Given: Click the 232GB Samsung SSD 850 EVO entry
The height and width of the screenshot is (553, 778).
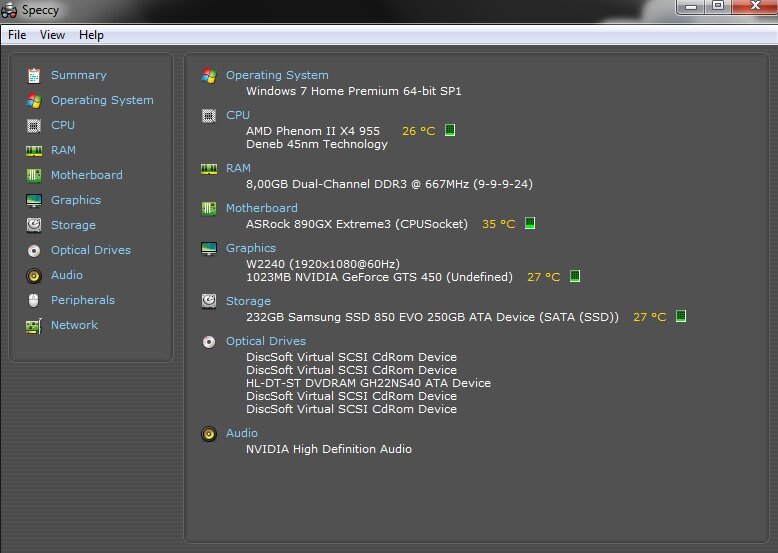Looking at the screenshot, I should point(433,317).
